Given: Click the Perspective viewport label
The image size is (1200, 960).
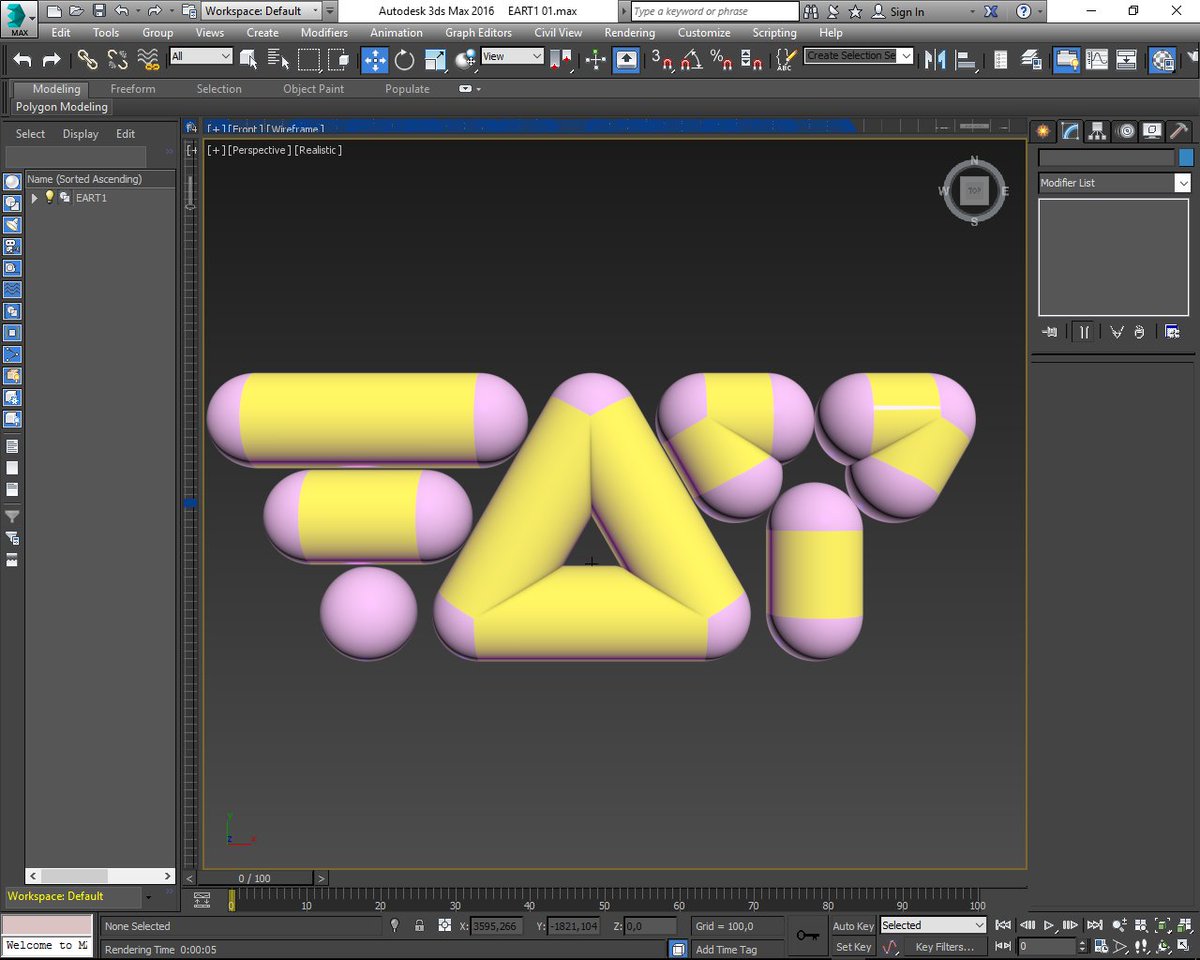Looking at the screenshot, I should 260,150.
